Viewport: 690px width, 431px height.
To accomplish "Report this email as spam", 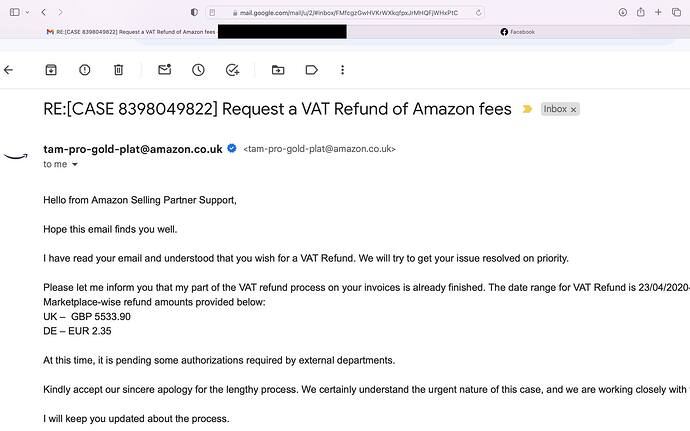I will 84,70.
